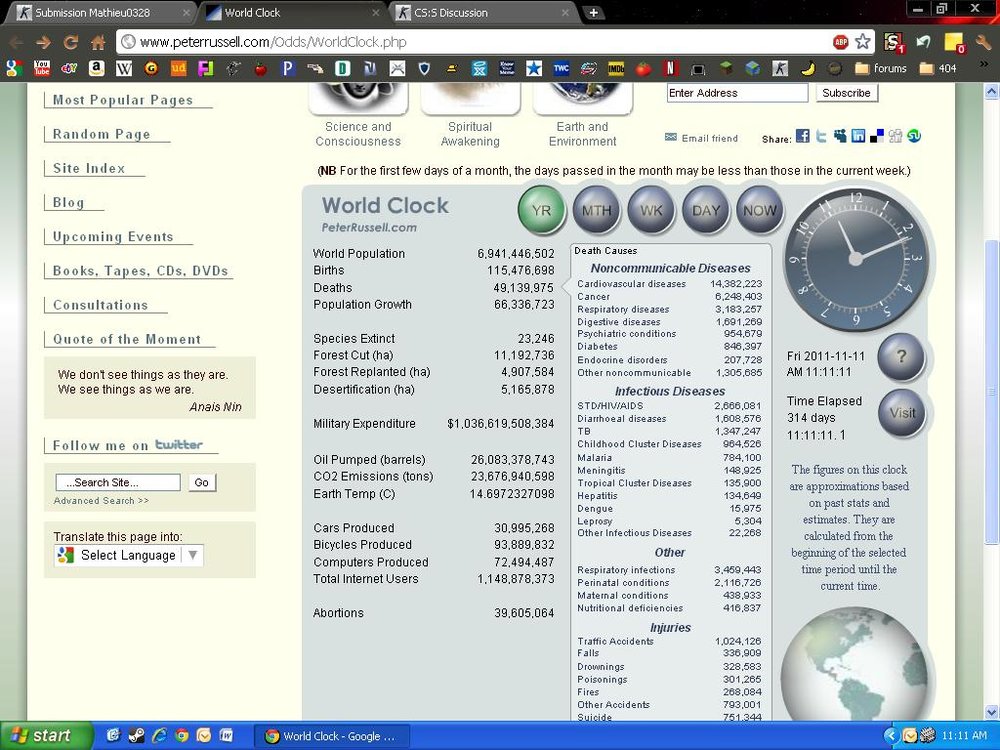The width and height of the screenshot is (1000, 750).
Task: Switch to CS:S Discussion tab
Action: pos(482,13)
